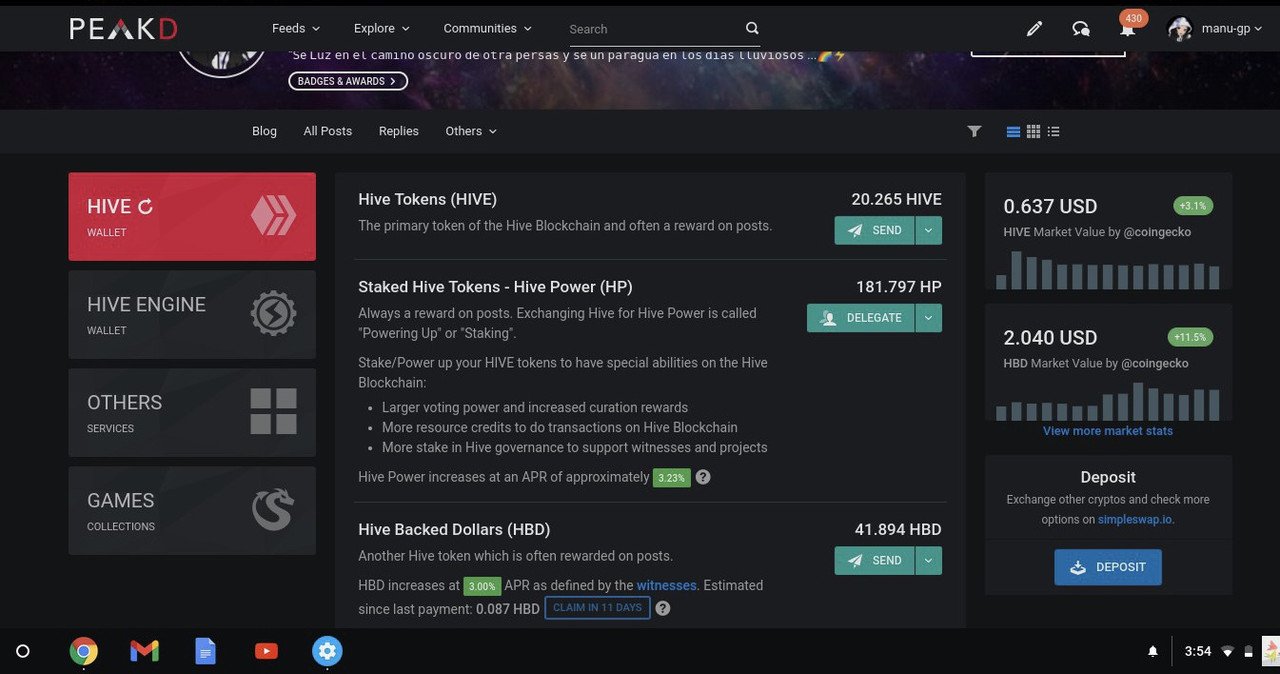1280x674 pixels.
Task: Open the Hive Power APR help icon
Action: [x=703, y=477]
